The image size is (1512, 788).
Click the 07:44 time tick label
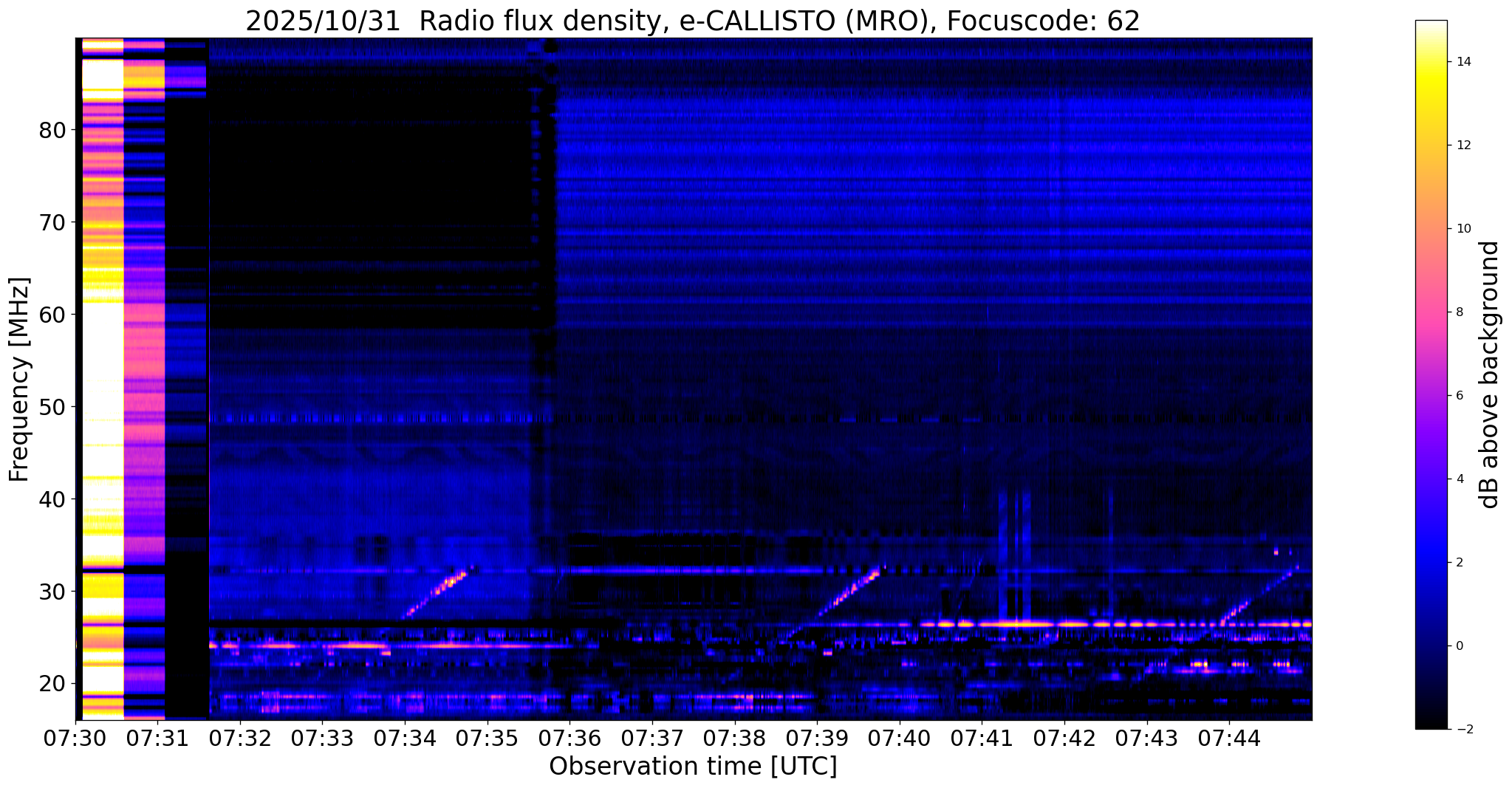pos(1228,739)
